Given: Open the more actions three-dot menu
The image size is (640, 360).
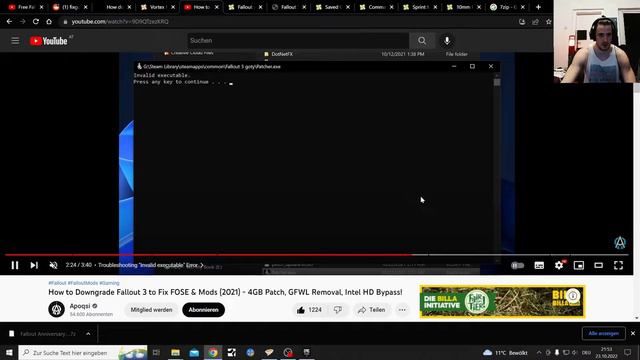Looking at the screenshot, I should [402, 310].
